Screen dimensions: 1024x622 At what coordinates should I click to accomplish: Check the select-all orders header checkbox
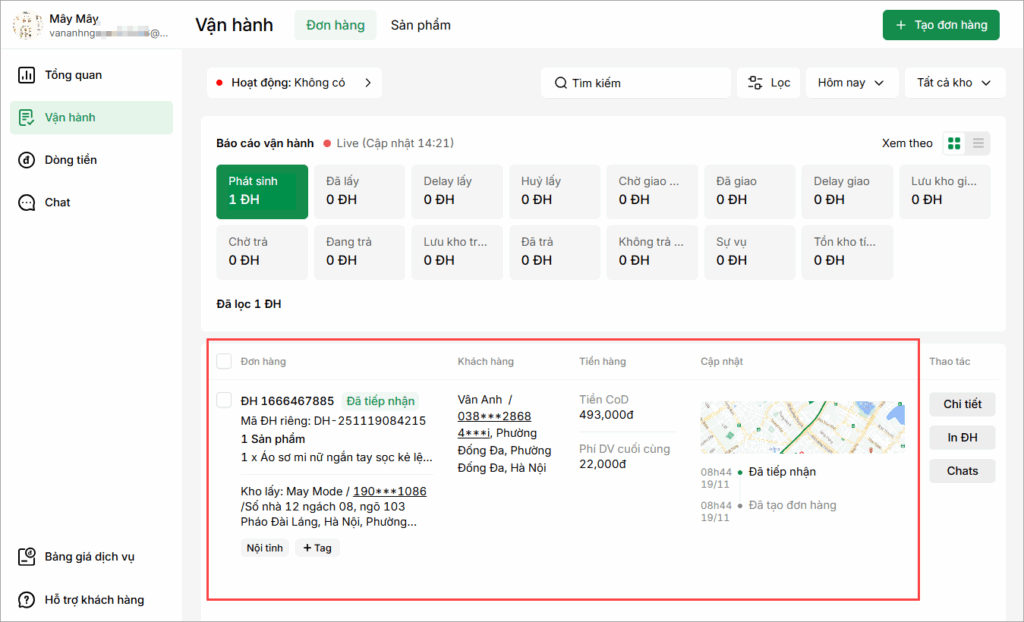click(x=224, y=361)
